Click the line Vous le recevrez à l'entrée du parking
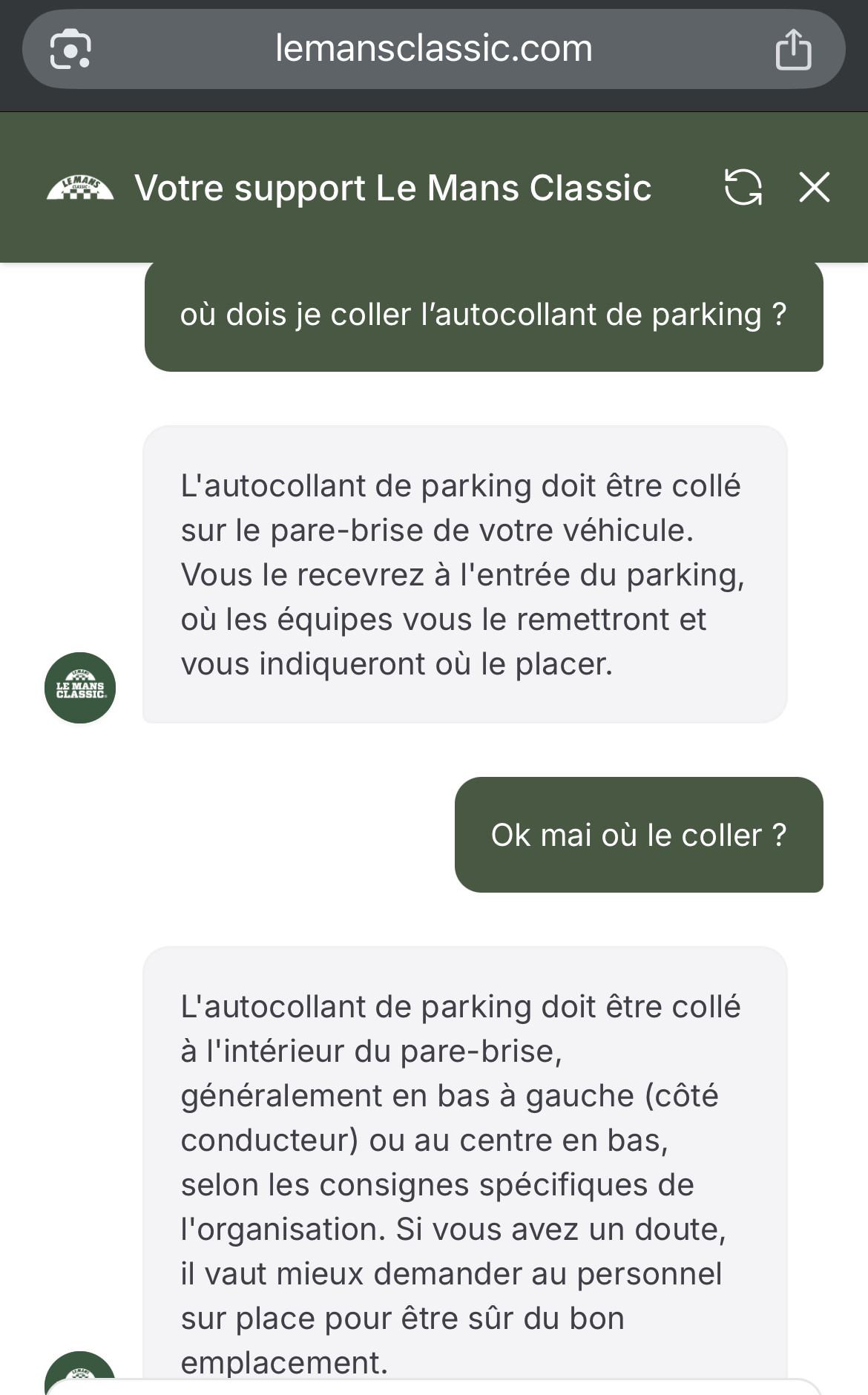The image size is (868, 1395). pos(462,575)
